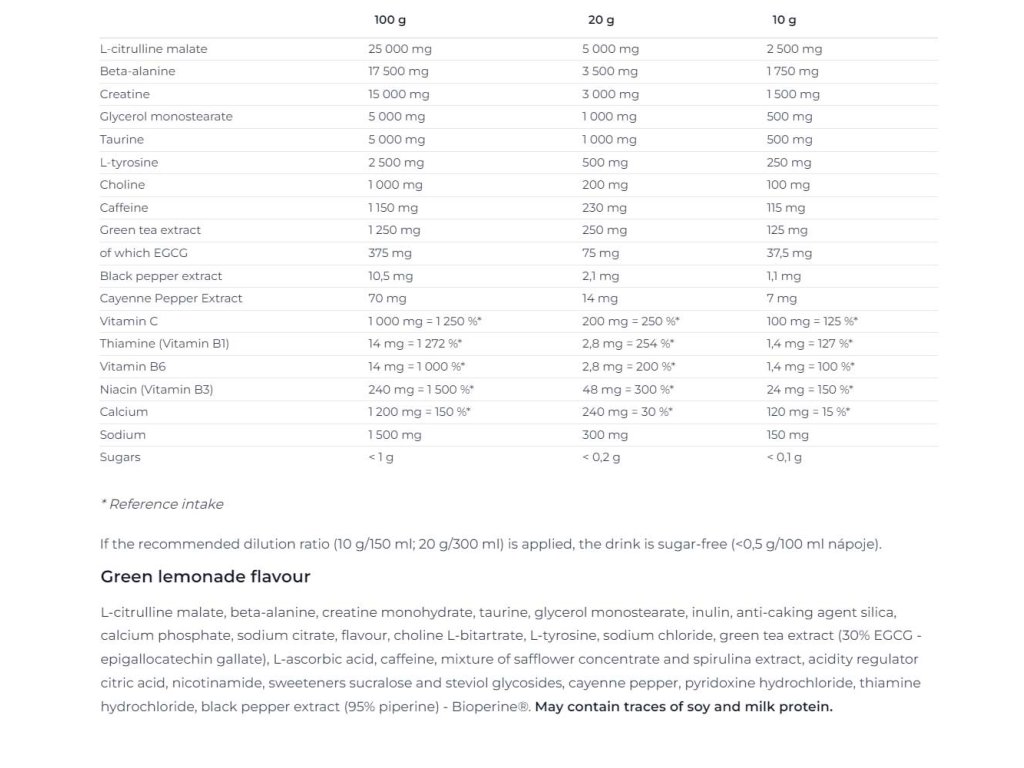
Task: Click the 20 g column header
Action: click(601, 20)
